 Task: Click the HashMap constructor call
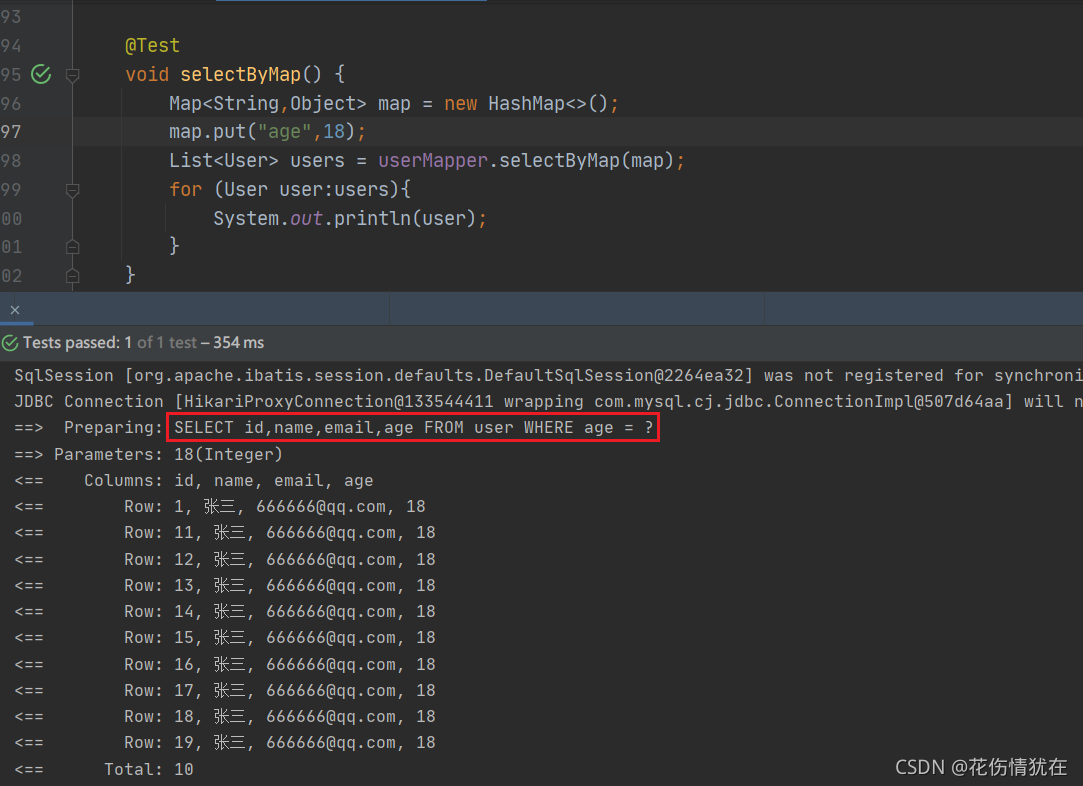[x=548, y=104]
